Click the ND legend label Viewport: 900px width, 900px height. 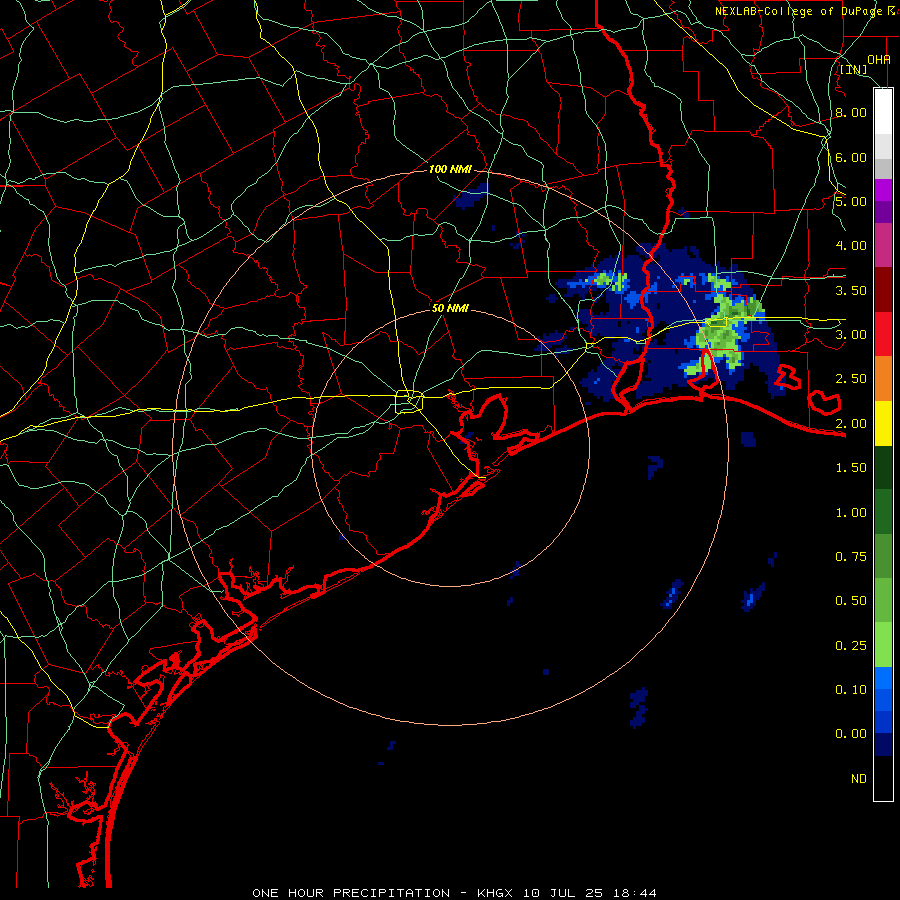point(859,779)
